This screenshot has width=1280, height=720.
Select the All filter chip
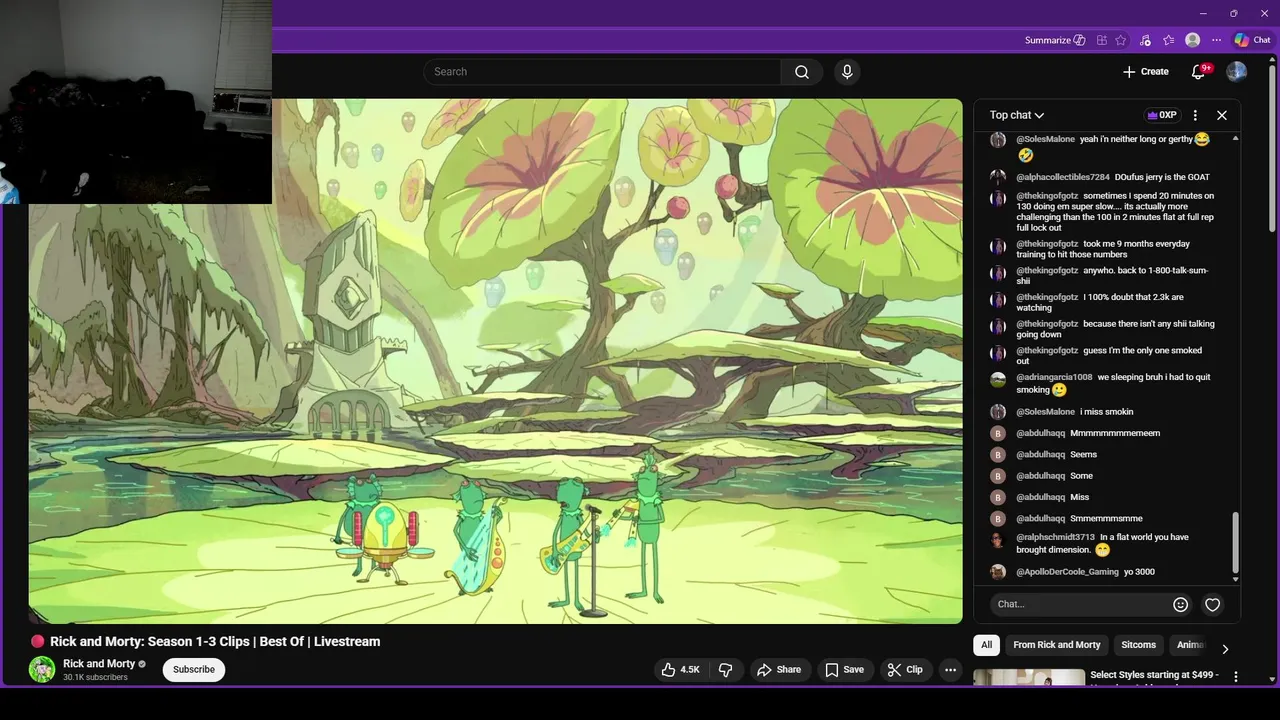tap(986, 645)
